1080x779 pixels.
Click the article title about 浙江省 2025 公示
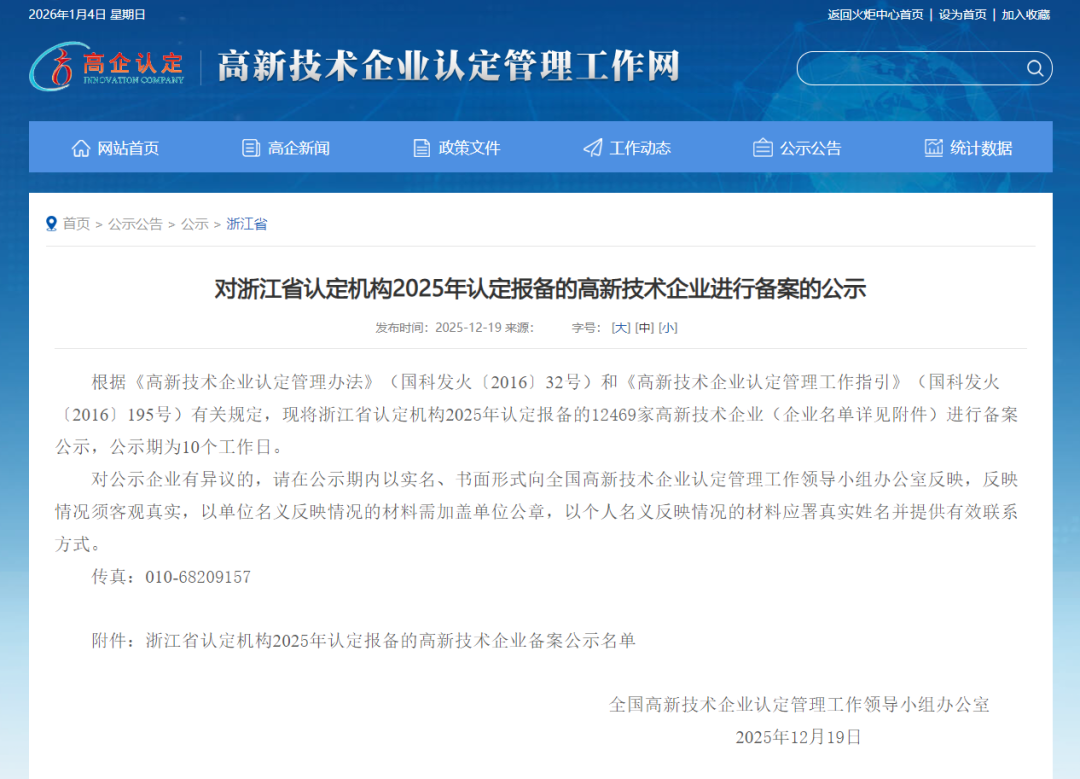coord(540,289)
